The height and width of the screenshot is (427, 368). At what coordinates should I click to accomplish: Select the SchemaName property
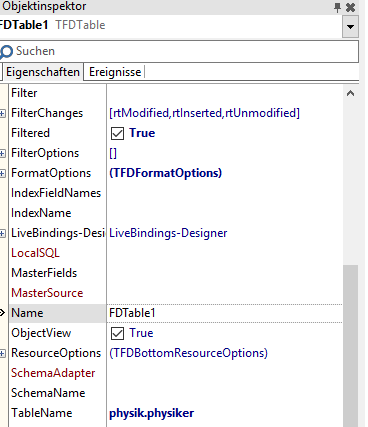coord(48,393)
